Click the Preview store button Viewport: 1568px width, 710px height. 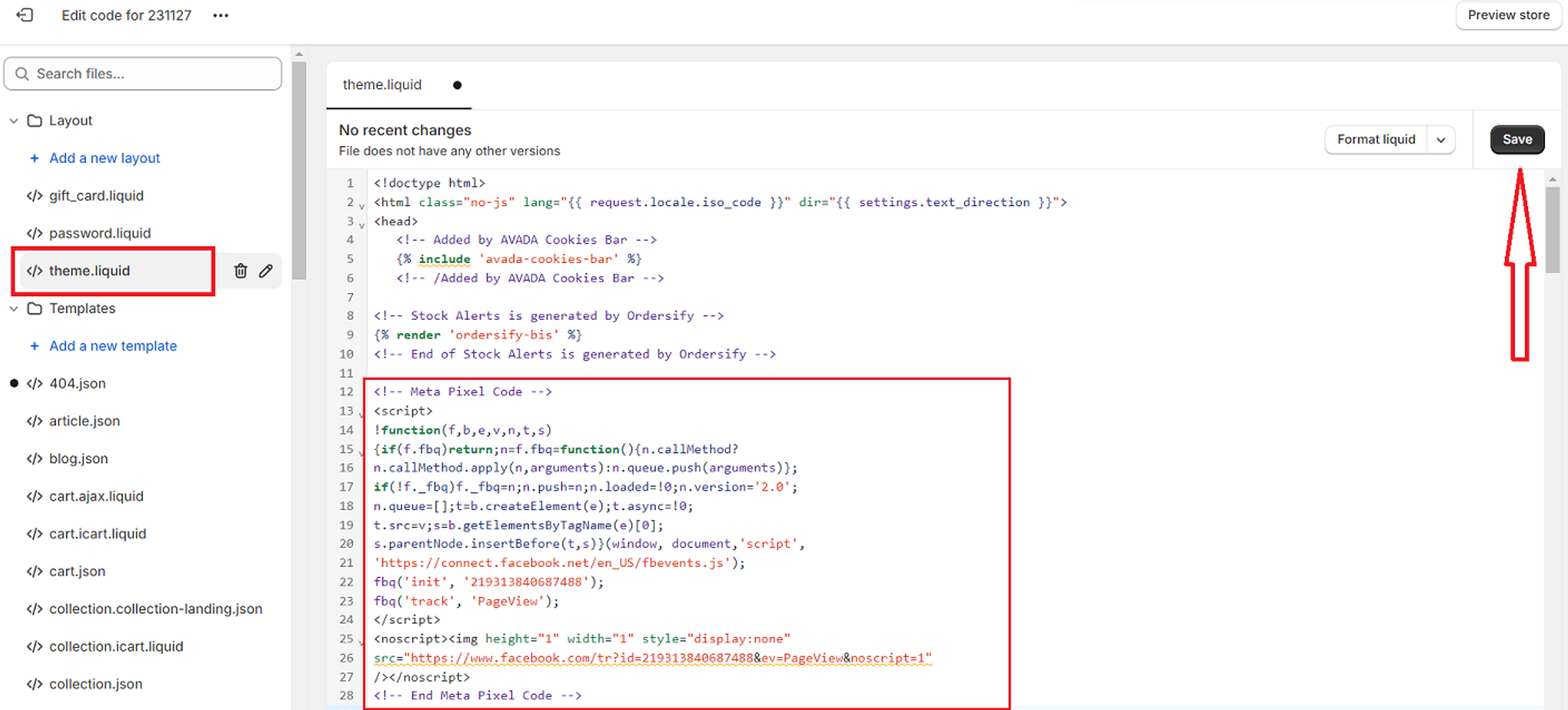pyautogui.click(x=1508, y=15)
